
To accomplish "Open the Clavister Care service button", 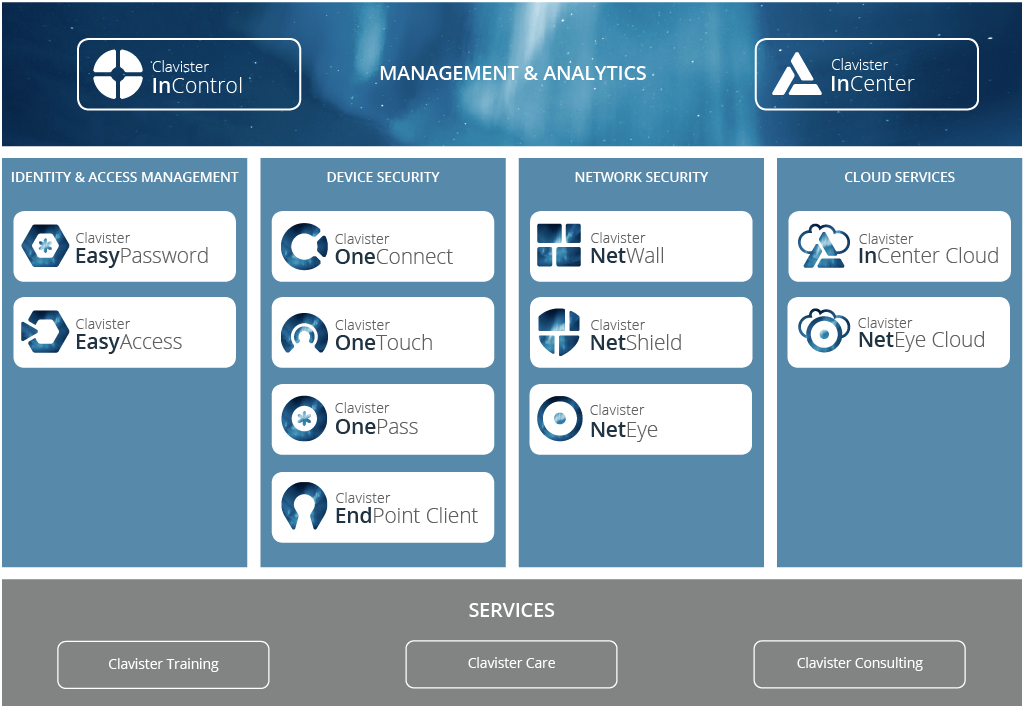I will click(511, 664).
